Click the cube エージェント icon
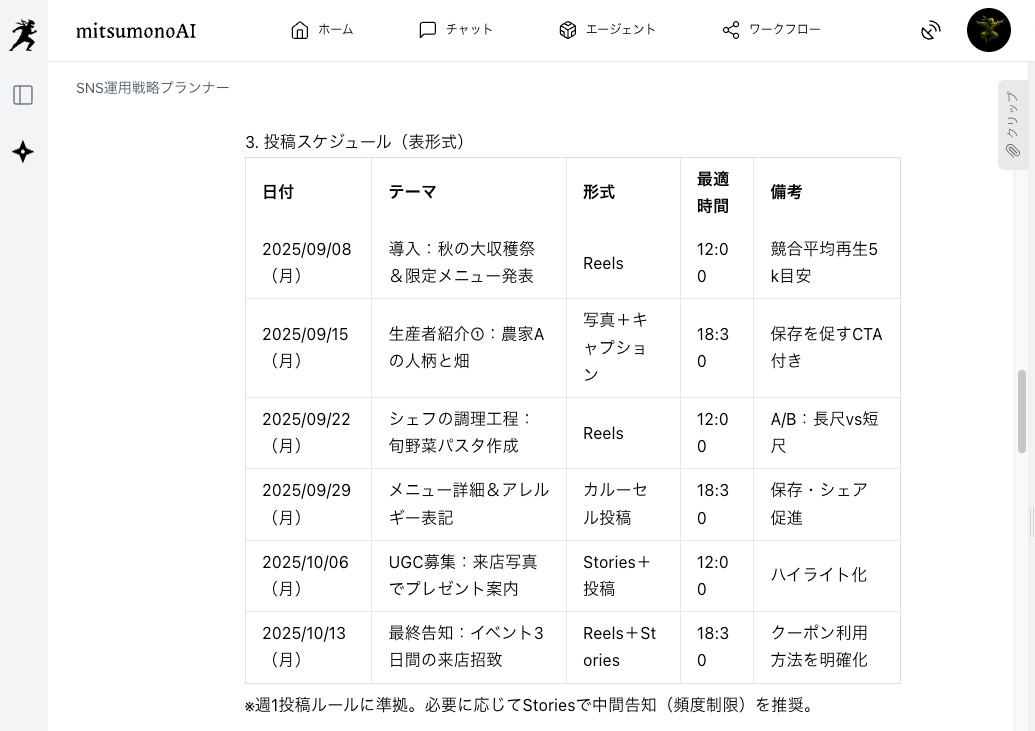Image resolution: width=1035 pixels, height=731 pixels. point(568,30)
